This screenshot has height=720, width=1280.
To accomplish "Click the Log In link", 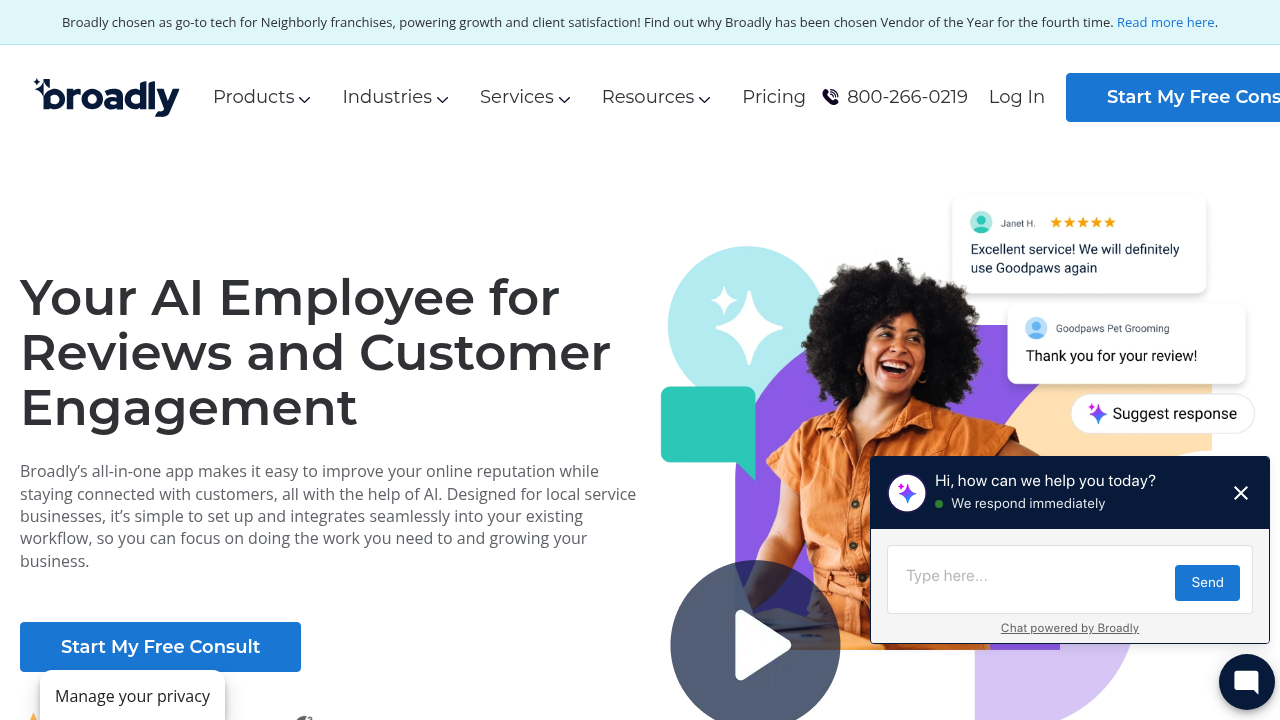I will tap(1017, 97).
